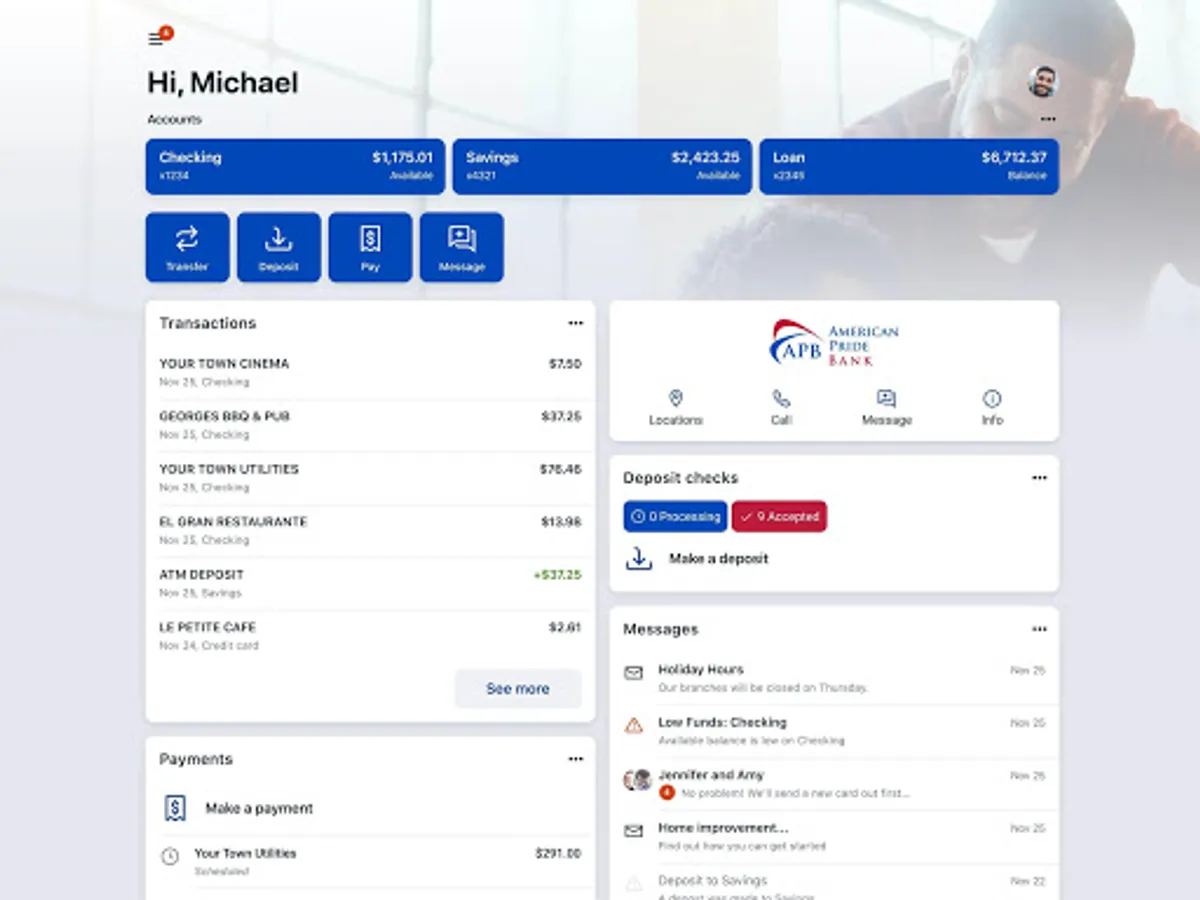The height and width of the screenshot is (900, 1200).
Task: Click the Make a deposit download icon
Action: pyautogui.click(x=639, y=559)
